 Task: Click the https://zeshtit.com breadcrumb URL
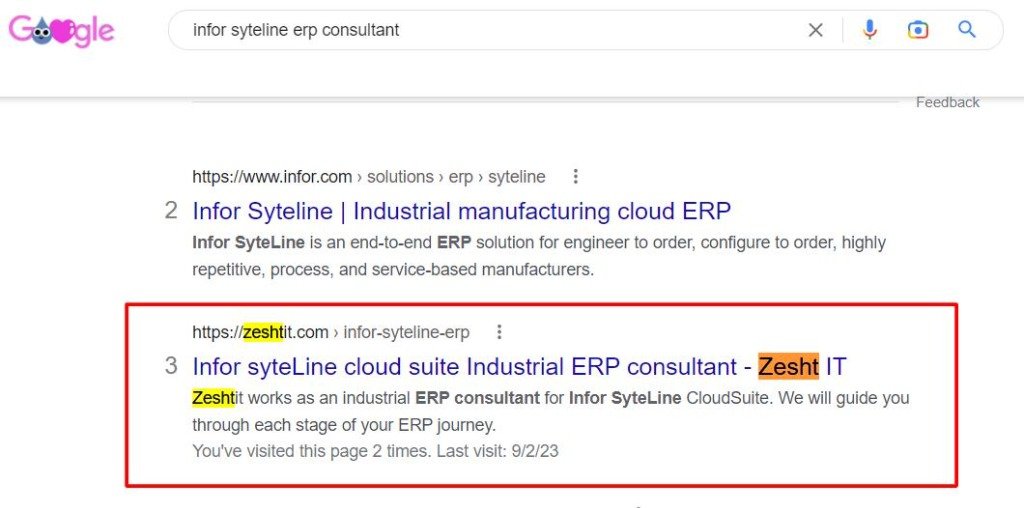tap(330, 332)
